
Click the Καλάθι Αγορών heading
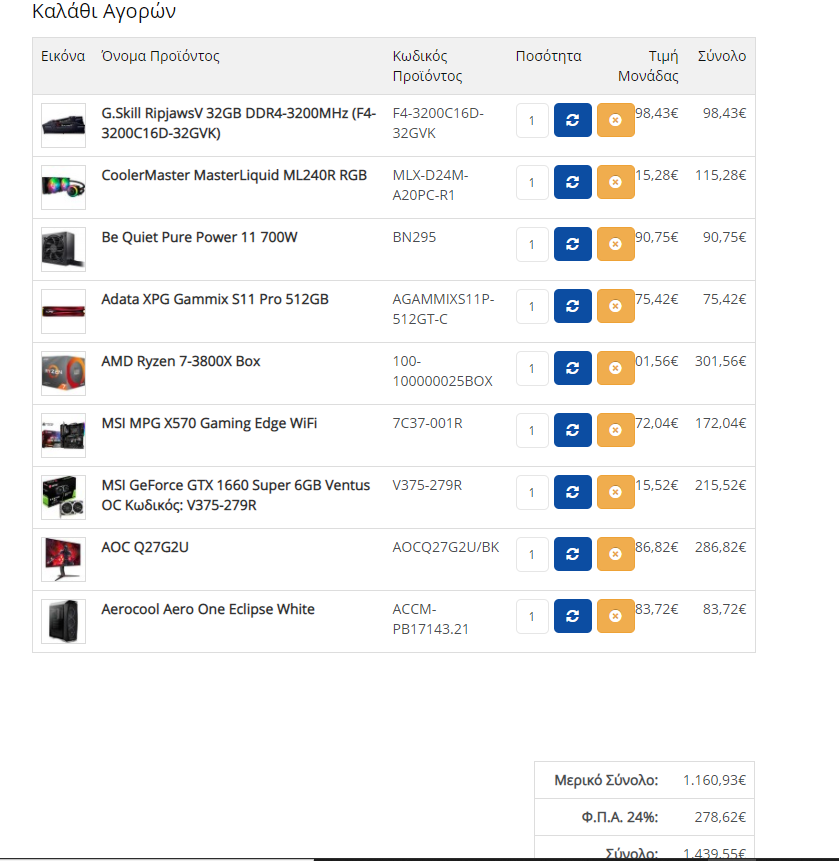click(104, 12)
